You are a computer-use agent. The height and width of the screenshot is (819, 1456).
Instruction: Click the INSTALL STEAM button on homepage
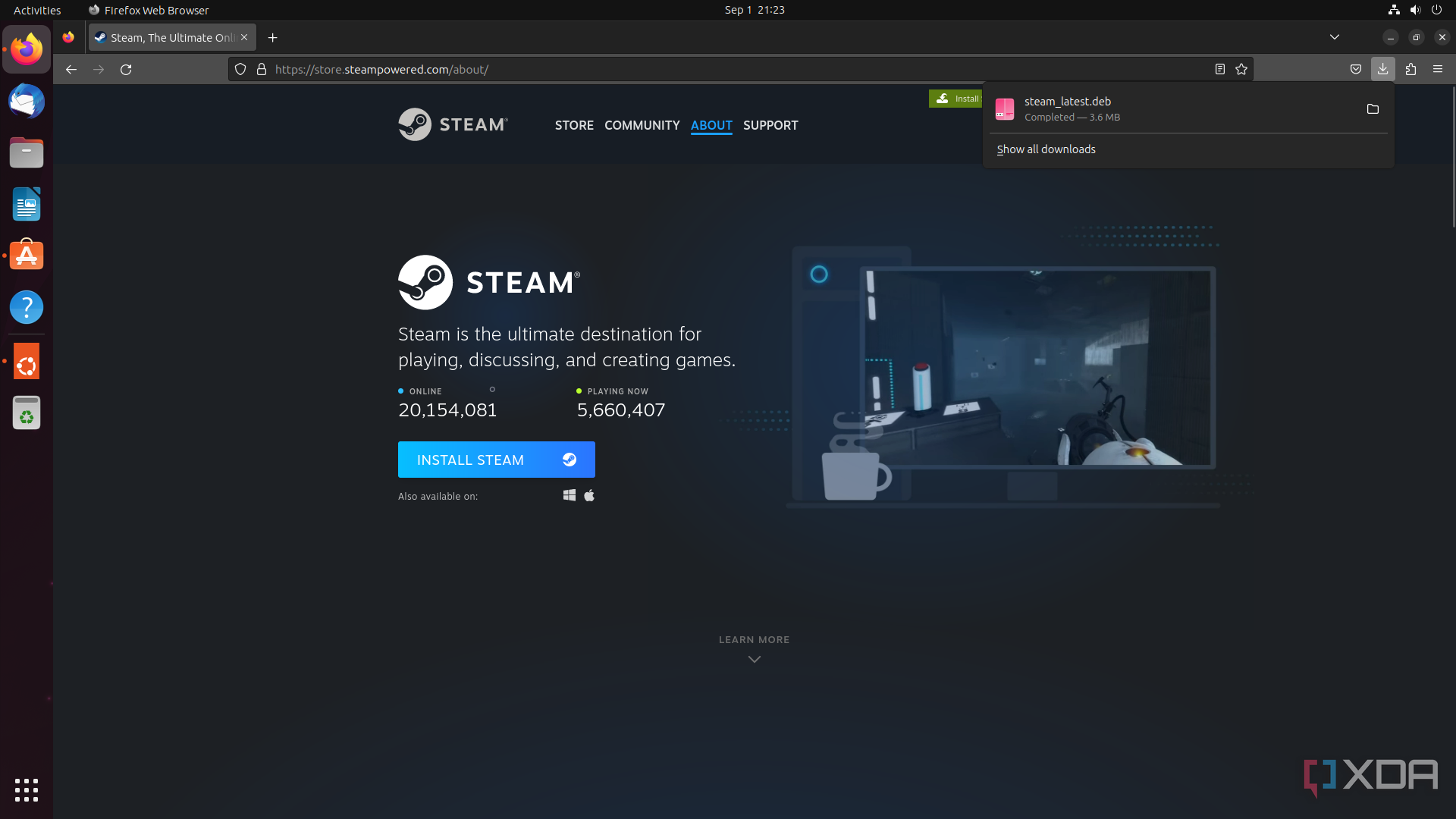pos(497,459)
